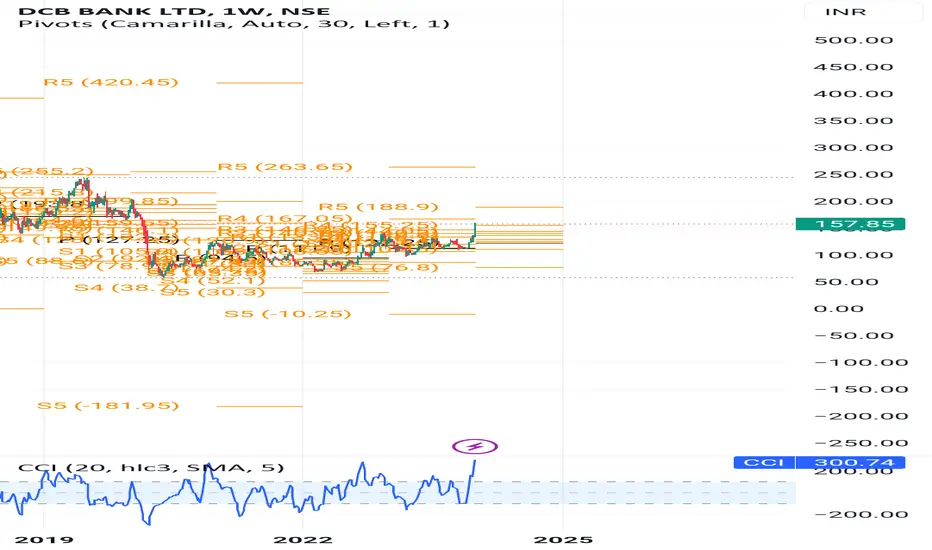Click the 2022 time axis label
Screen dimensions: 932x550
coord(303,540)
